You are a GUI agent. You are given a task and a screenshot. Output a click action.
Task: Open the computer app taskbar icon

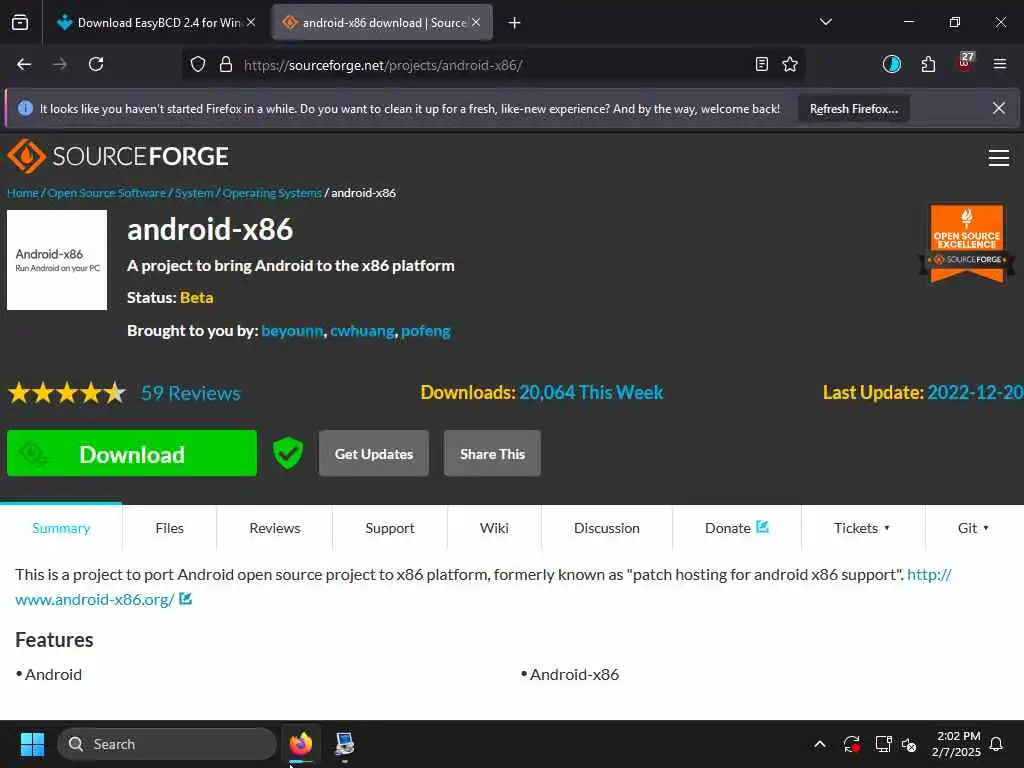click(x=344, y=744)
